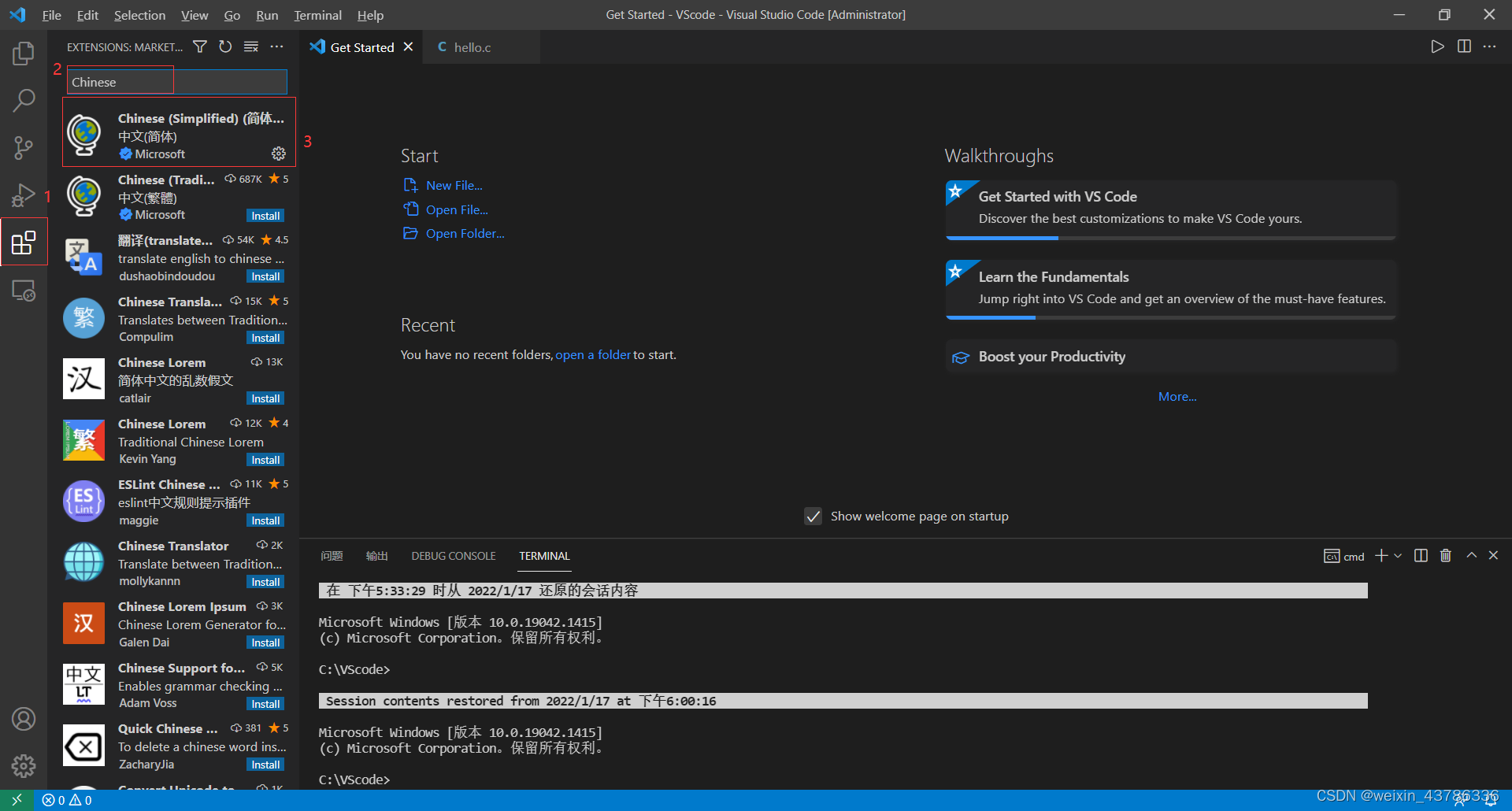The height and width of the screenshot is (811, 1512).
Task: Refresh the extensions marketplace list
Action: coord(225,47)
